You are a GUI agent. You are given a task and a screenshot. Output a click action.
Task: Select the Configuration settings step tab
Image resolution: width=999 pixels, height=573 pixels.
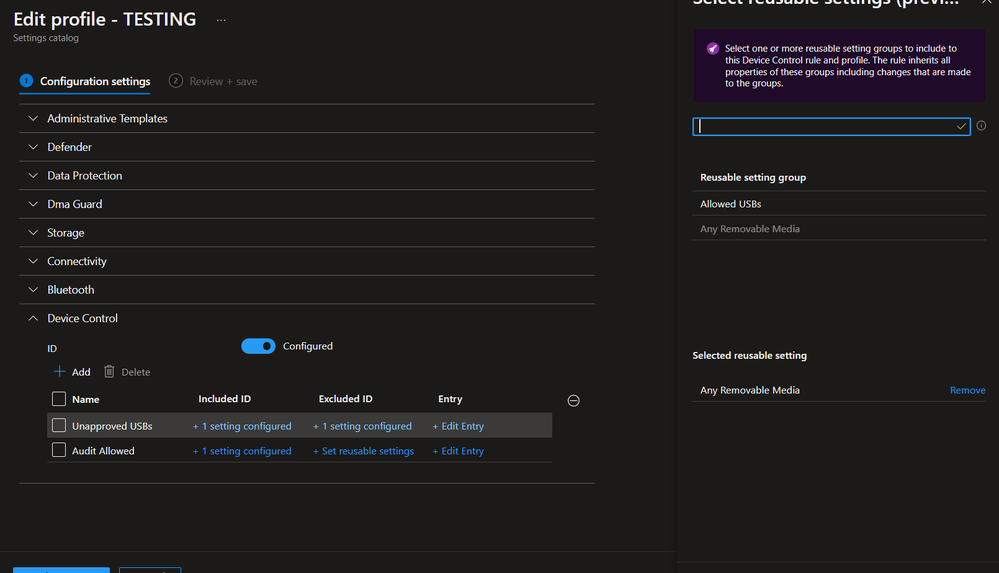pos(85,82)
